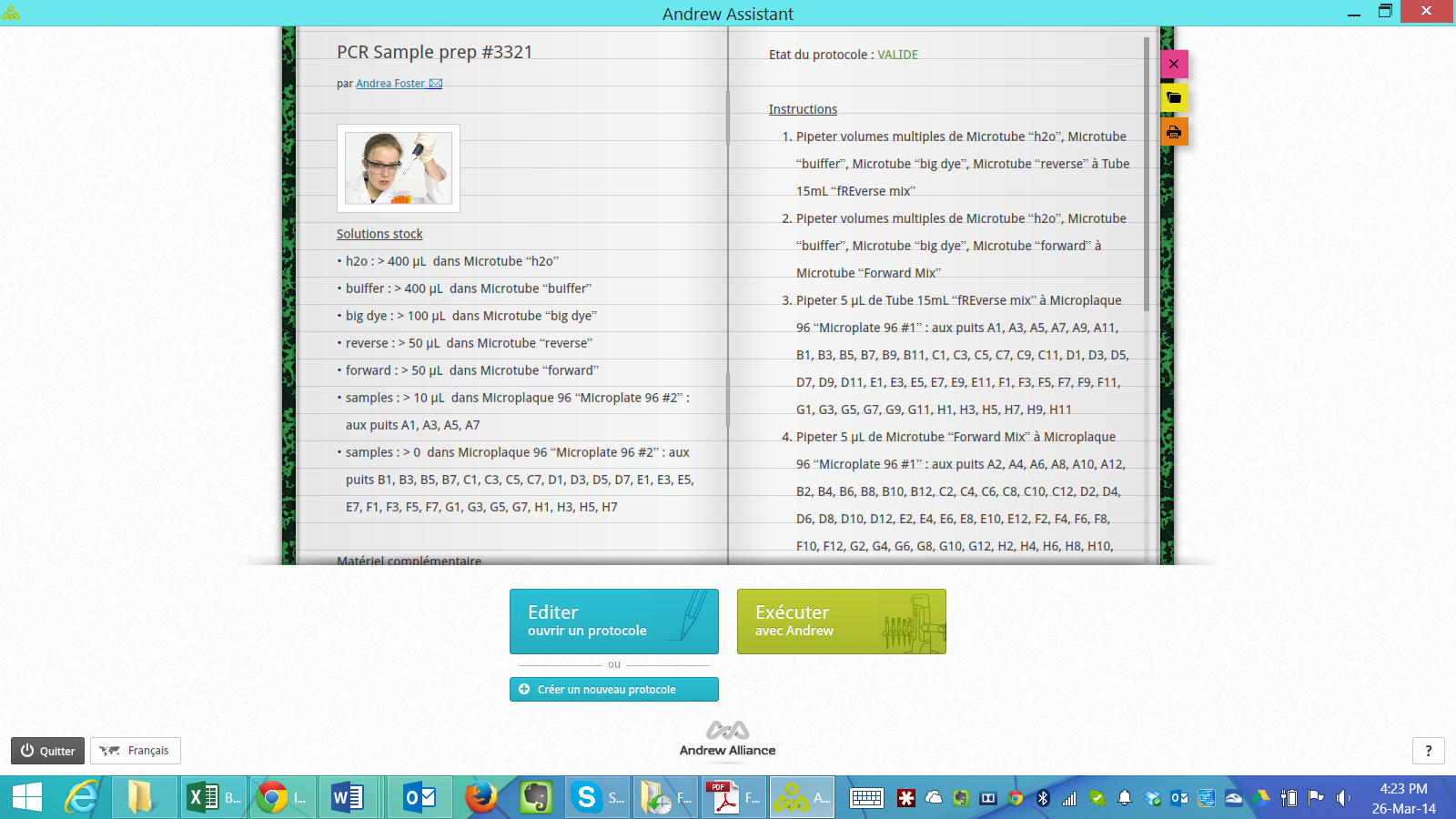Click the Andrew Assistant taskbar button
The image size is (1456, 819).
(803, 798)
